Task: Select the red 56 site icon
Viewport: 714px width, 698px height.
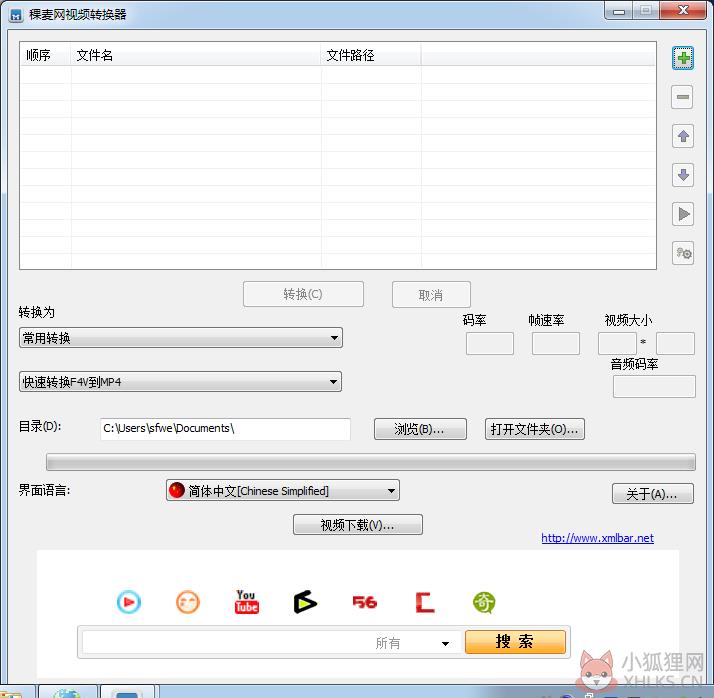Action: 365,602
